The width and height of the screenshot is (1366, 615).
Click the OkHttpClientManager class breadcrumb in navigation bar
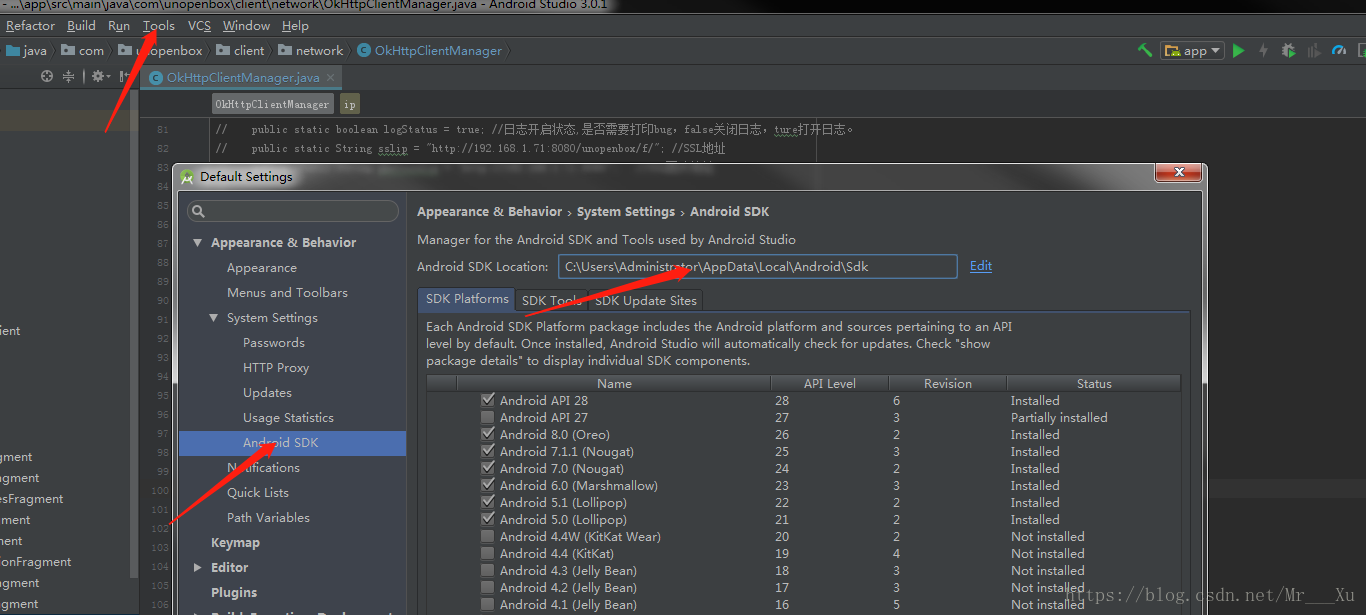coord(429,51)
